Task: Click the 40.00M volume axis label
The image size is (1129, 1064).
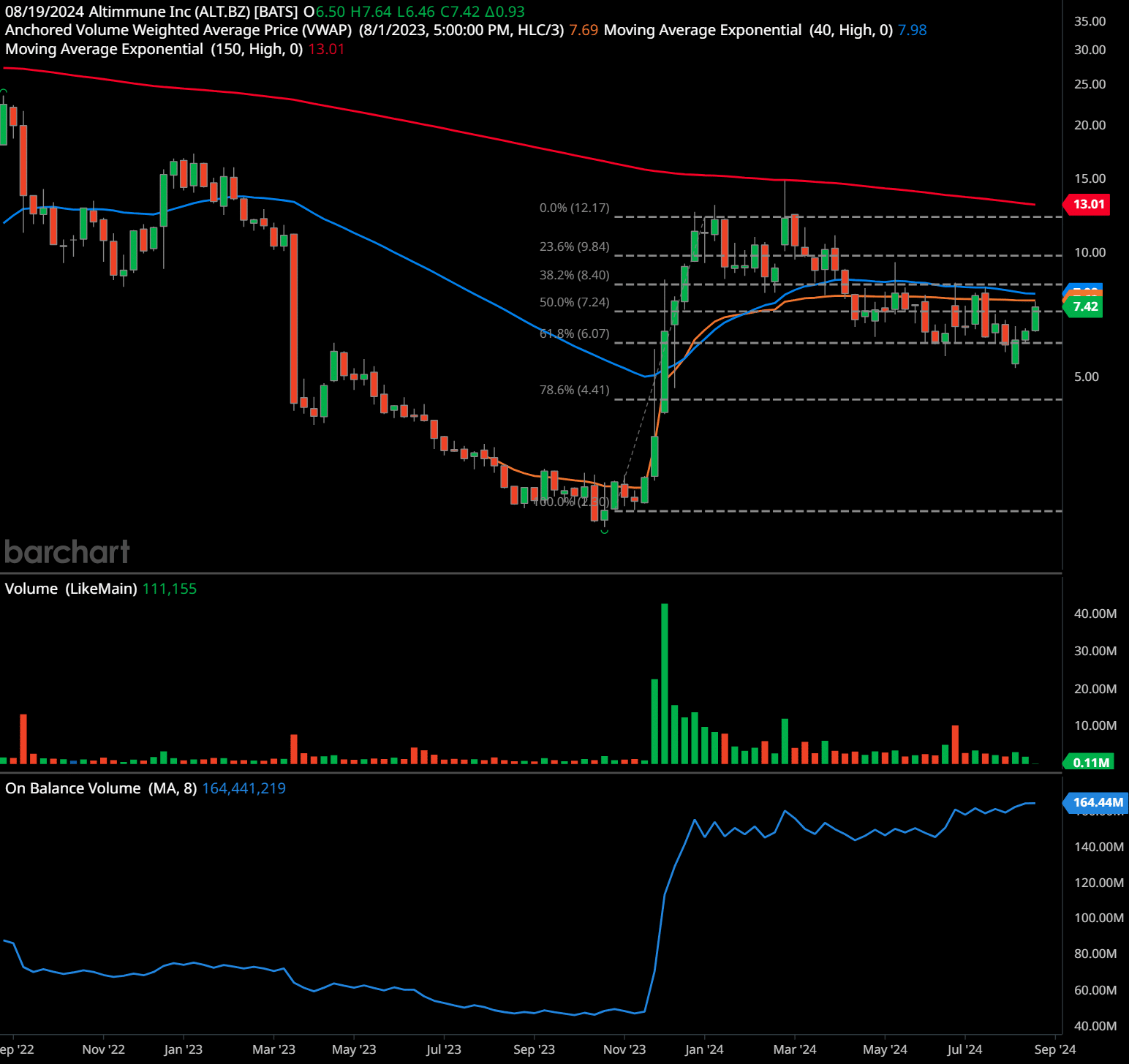Action: click(x=1095, y=614)
